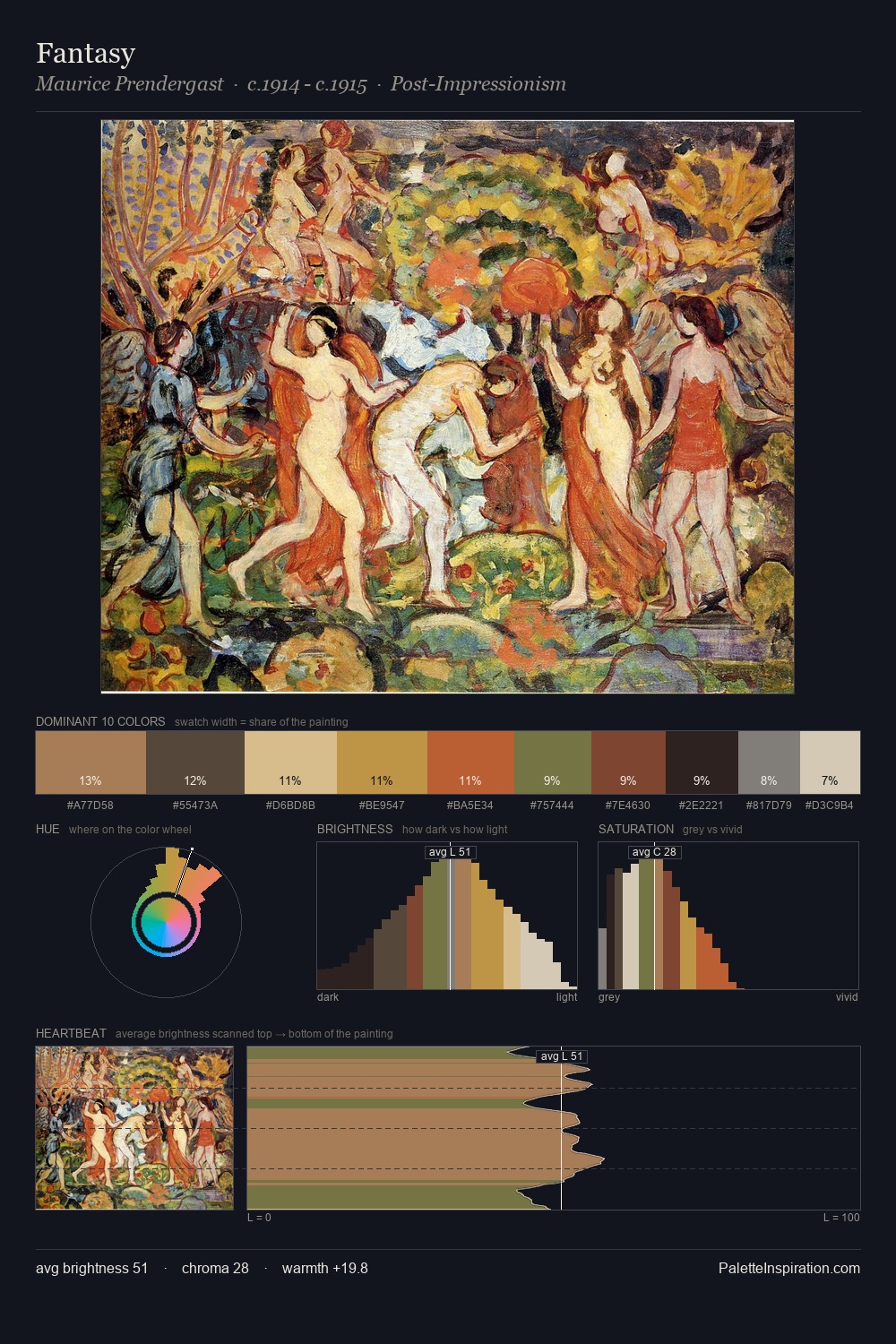Click the hue color wheel chart
Screen dimensions: 896x1344
click(x=166, y=921)
